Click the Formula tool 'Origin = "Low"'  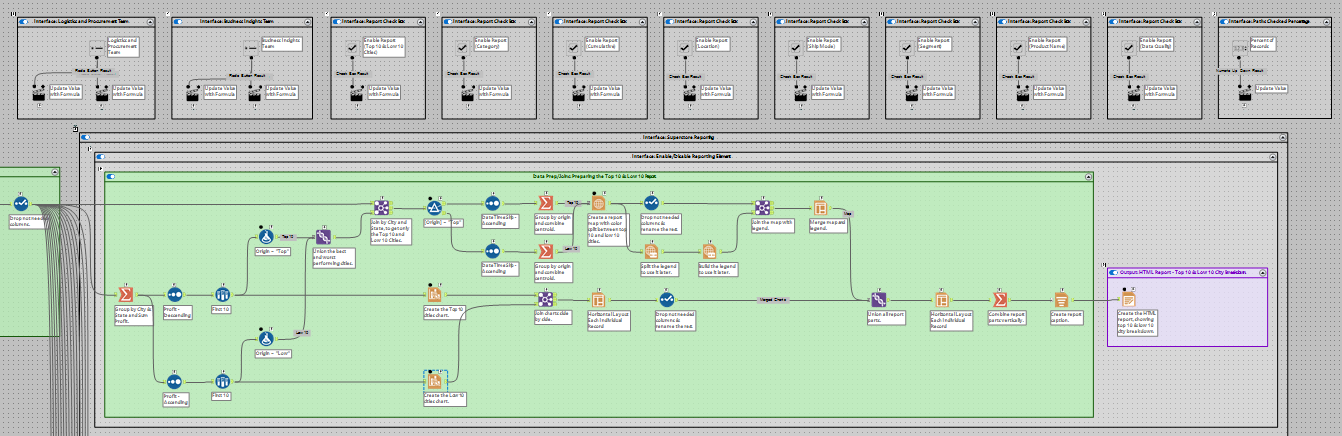[267, 340]
